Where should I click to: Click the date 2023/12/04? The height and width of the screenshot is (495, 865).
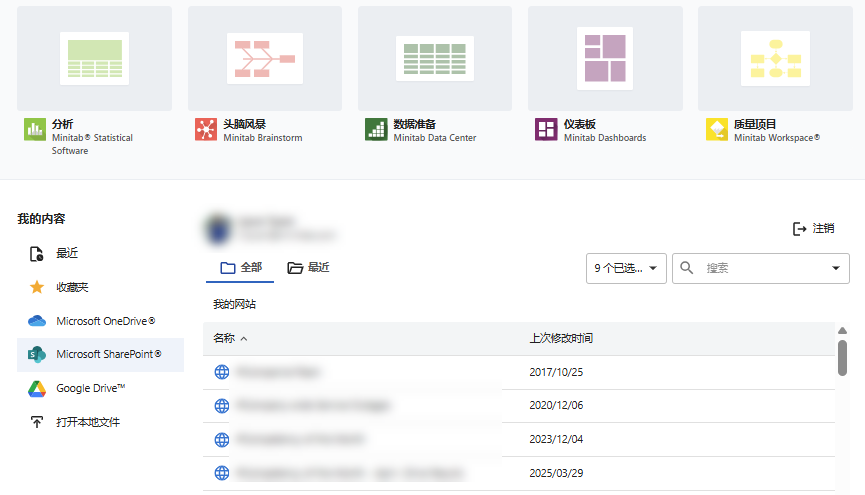click(x=556, y=439)
